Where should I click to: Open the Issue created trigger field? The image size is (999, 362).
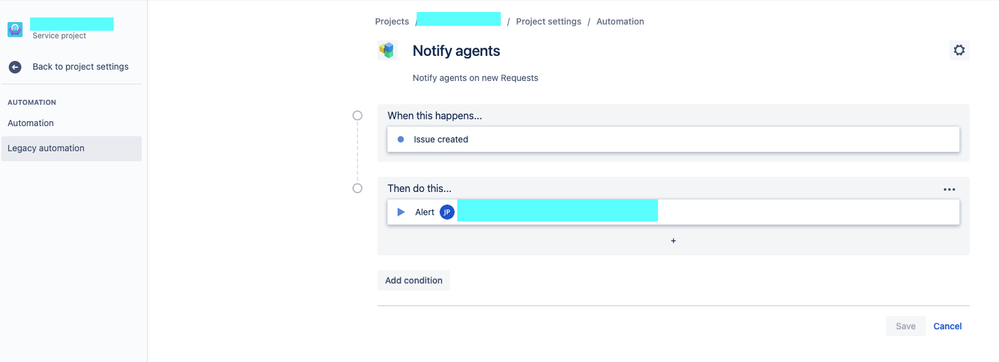(x=673, y=140)
